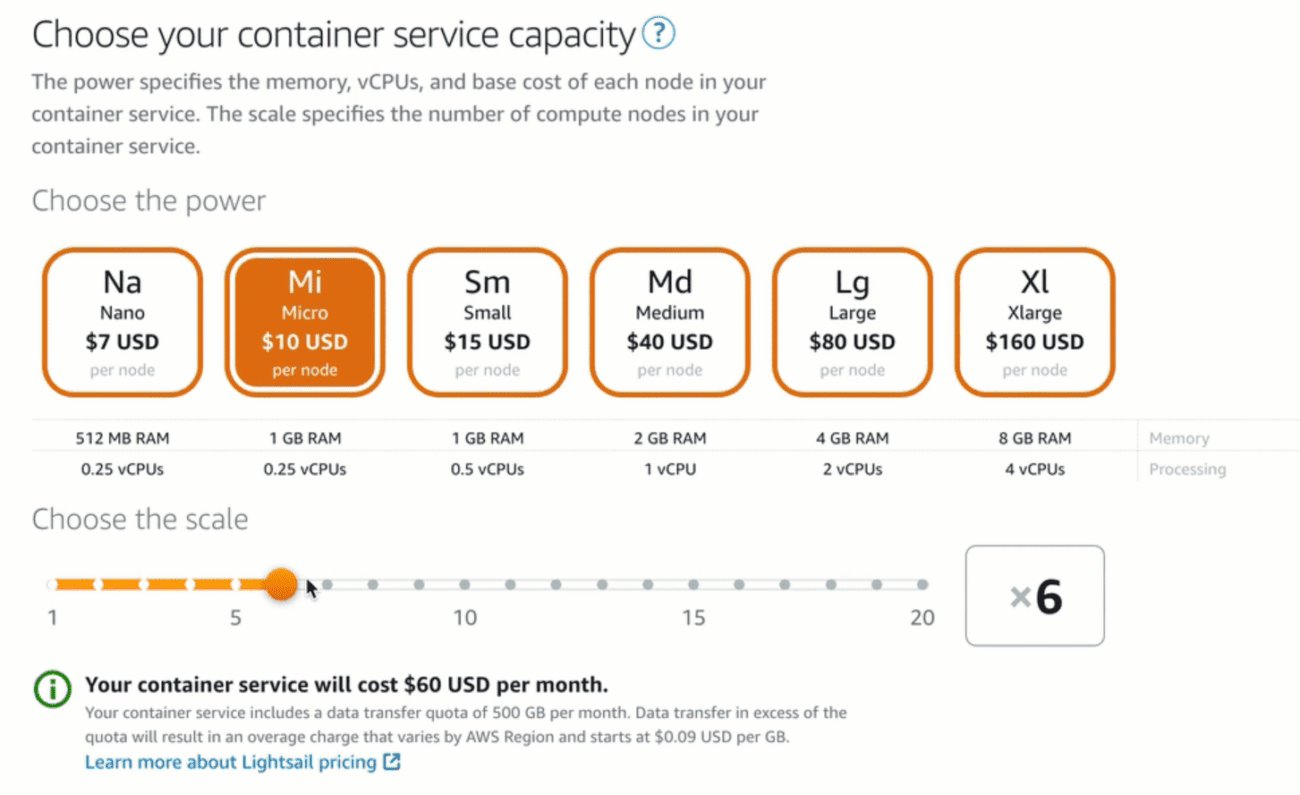
Task: Click the scale label number 5
Action: pyautogui.click(x=235, y=617)
